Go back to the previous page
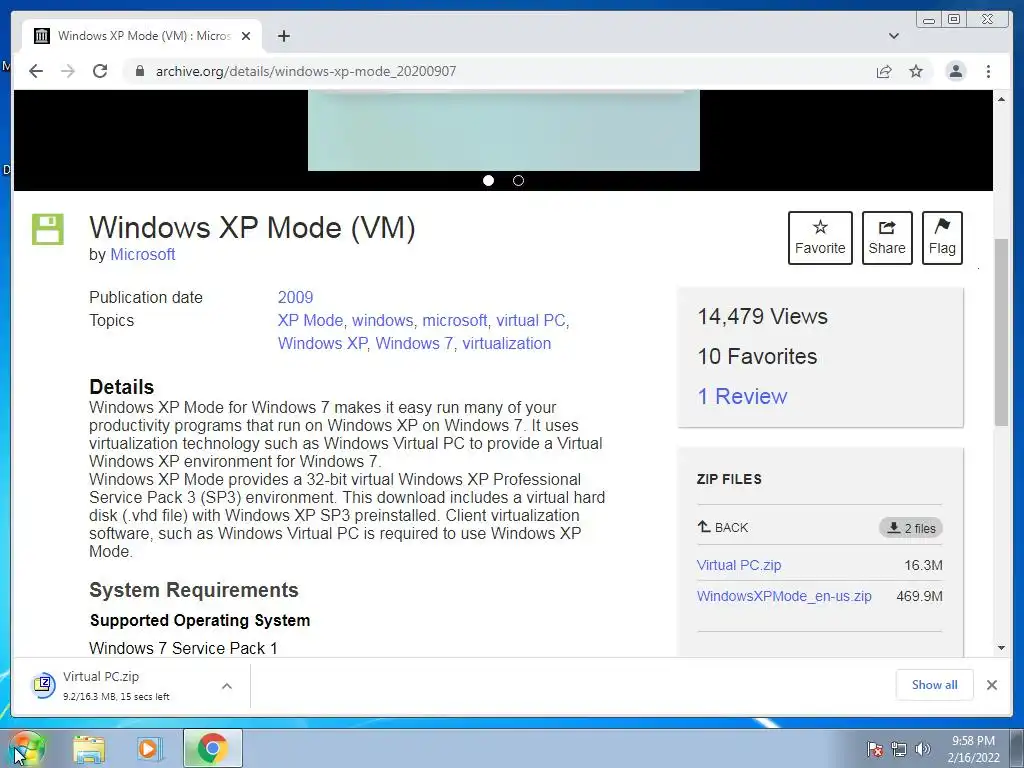Screen dimensions: 1024x768 point(36,71)
